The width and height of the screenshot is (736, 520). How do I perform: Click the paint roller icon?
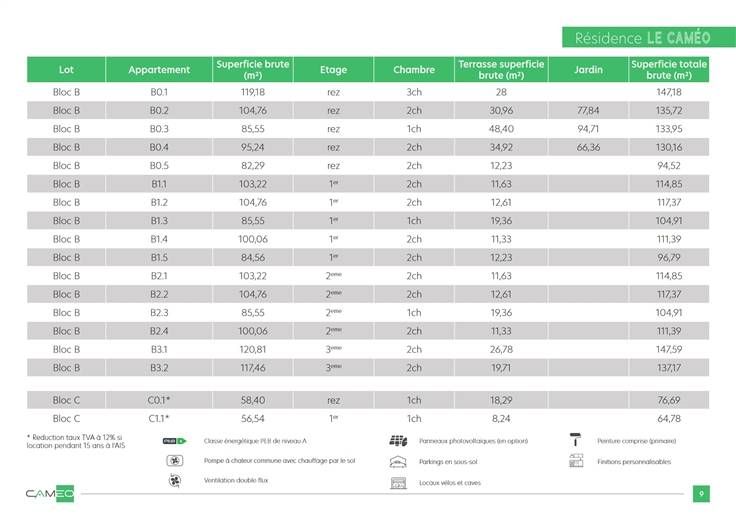(576, 441)
